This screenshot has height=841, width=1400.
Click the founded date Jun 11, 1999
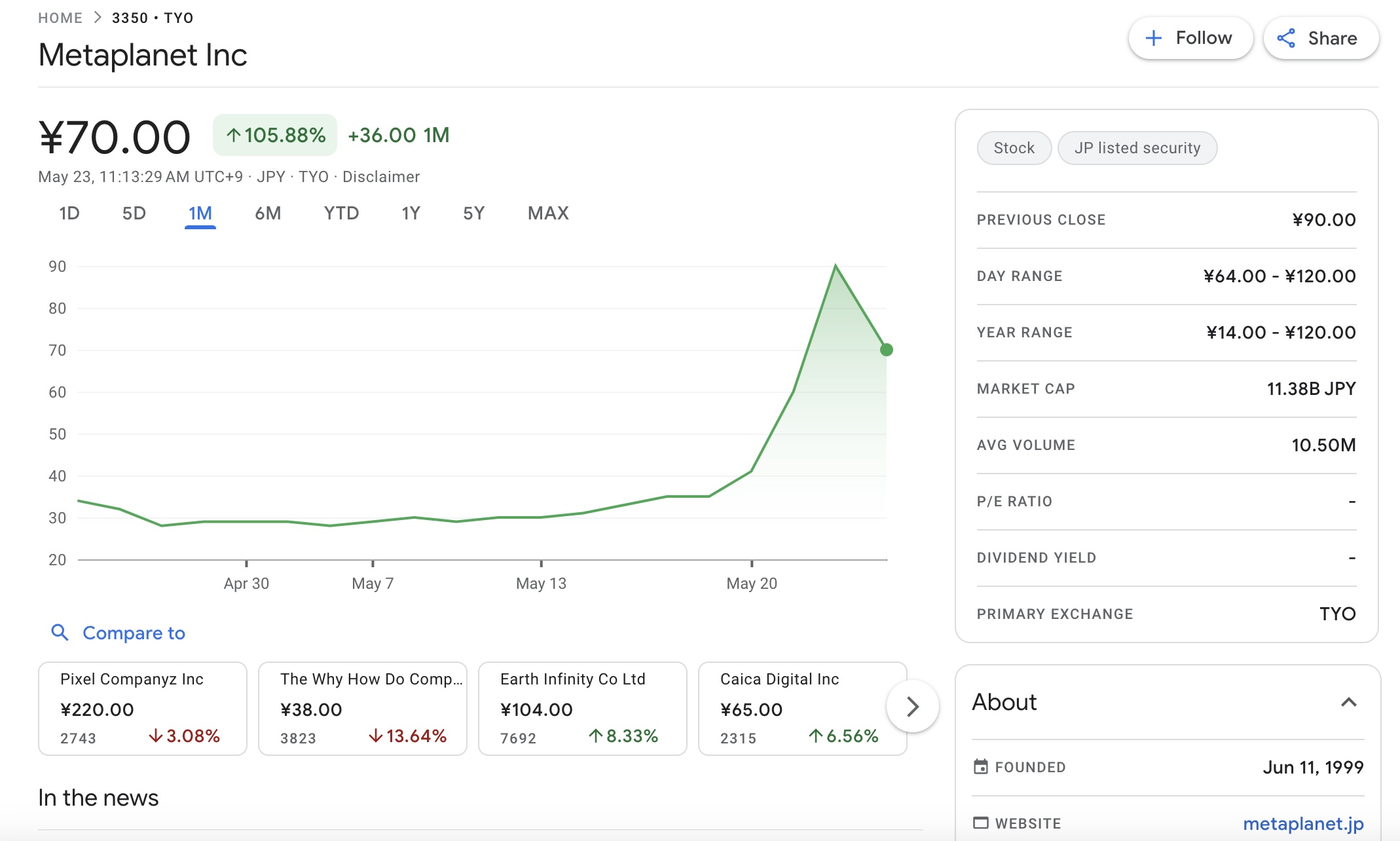(1314, 767)
